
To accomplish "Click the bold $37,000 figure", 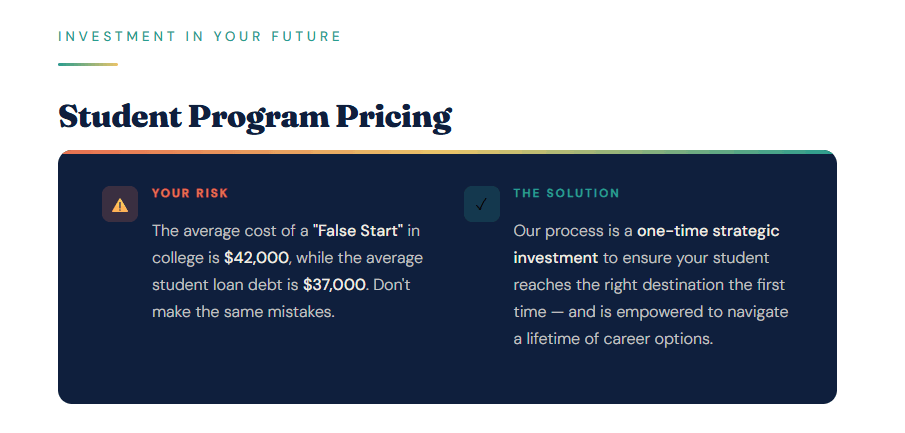I will (334, 285).
